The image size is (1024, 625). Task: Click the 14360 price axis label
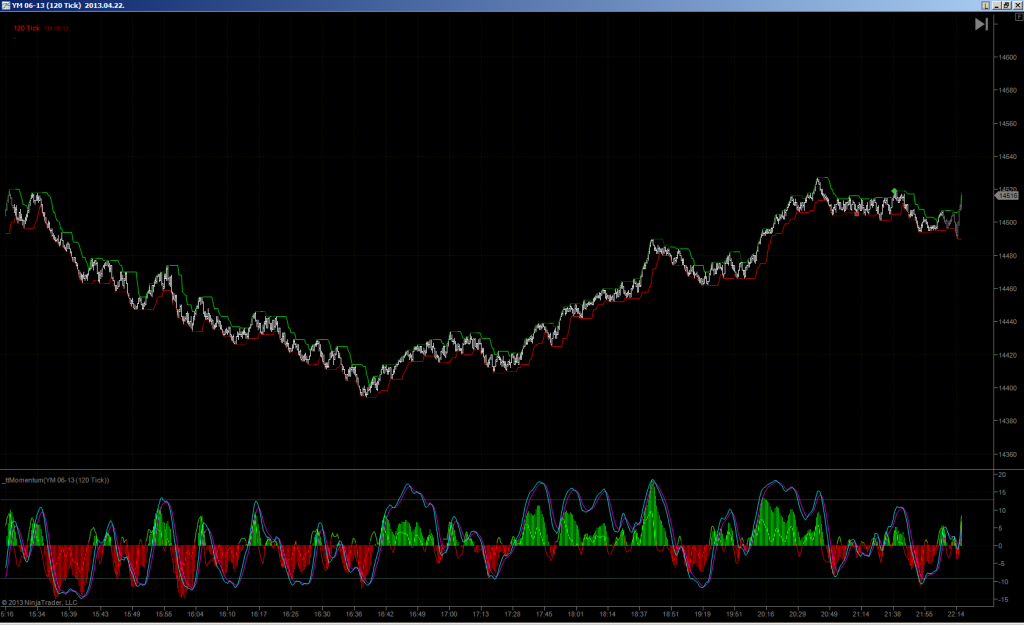(1007, 455)
